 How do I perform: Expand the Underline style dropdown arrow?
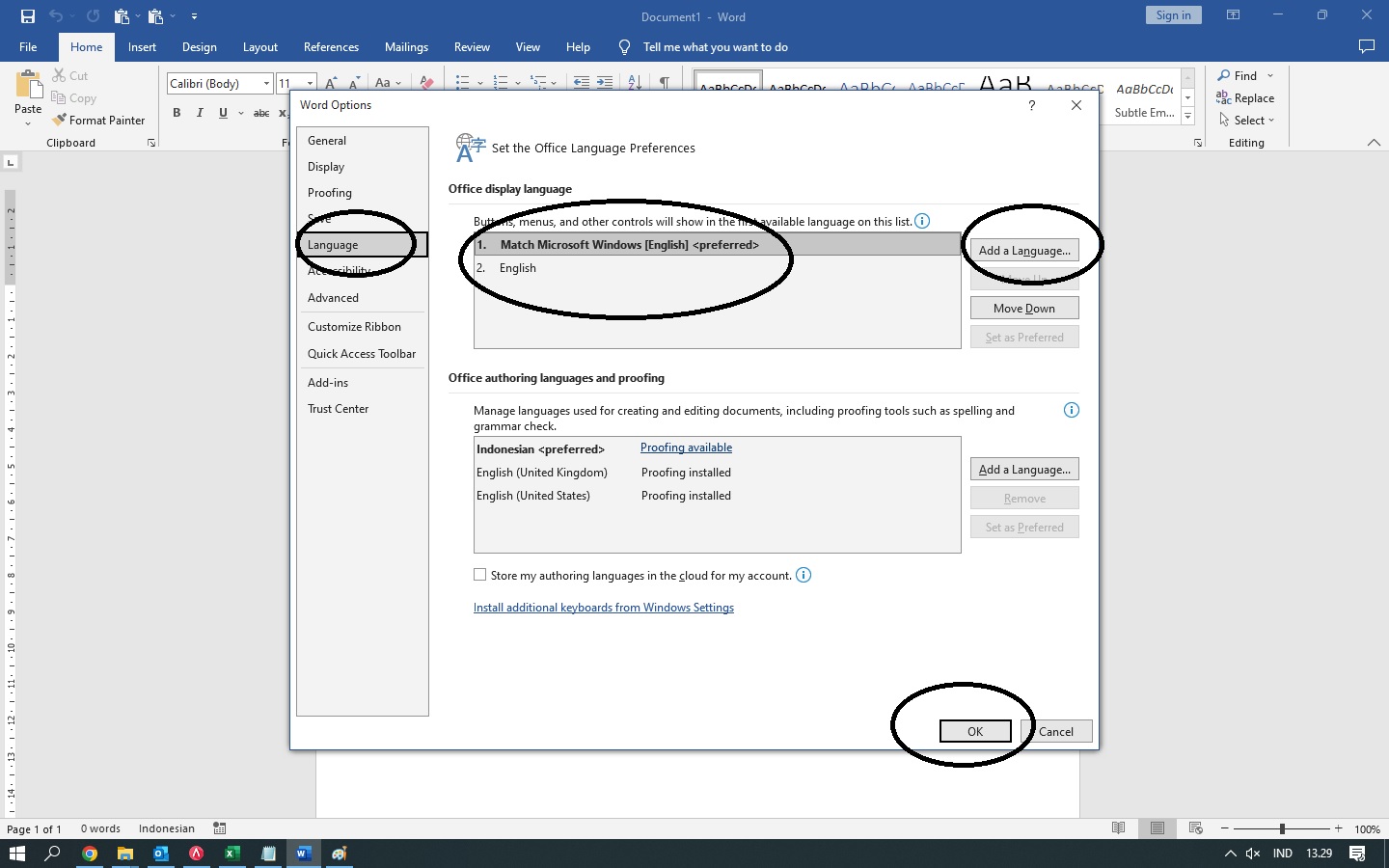(x=241, y=113)
